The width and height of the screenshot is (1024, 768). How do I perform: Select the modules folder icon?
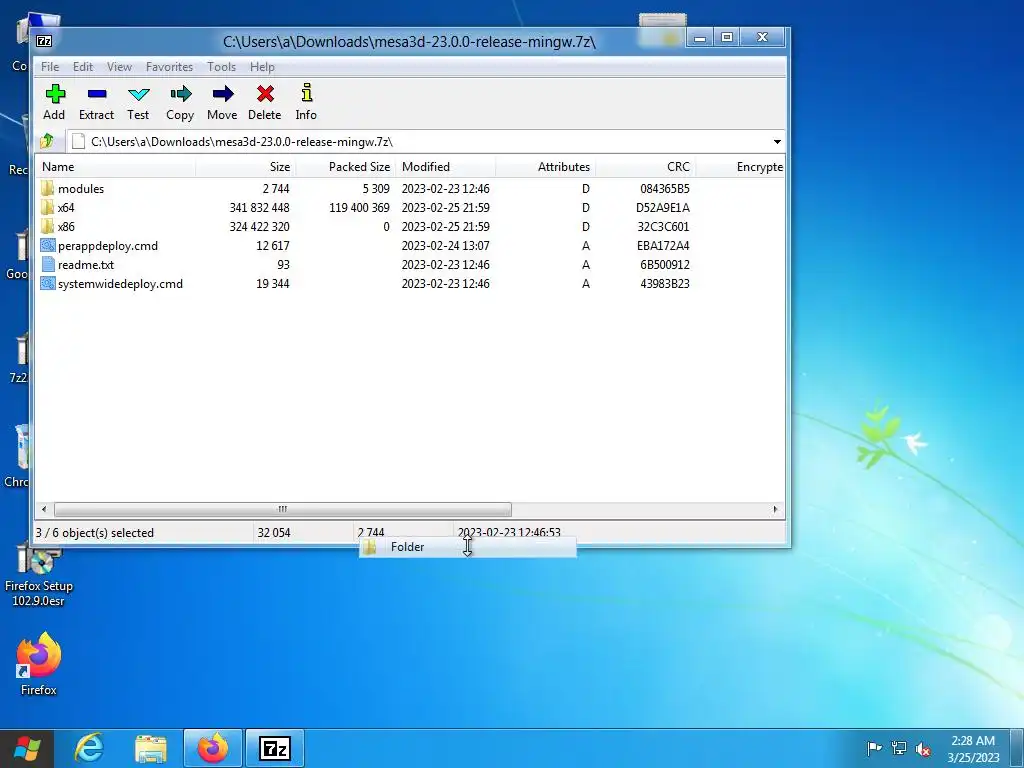(x=48, y=189)
